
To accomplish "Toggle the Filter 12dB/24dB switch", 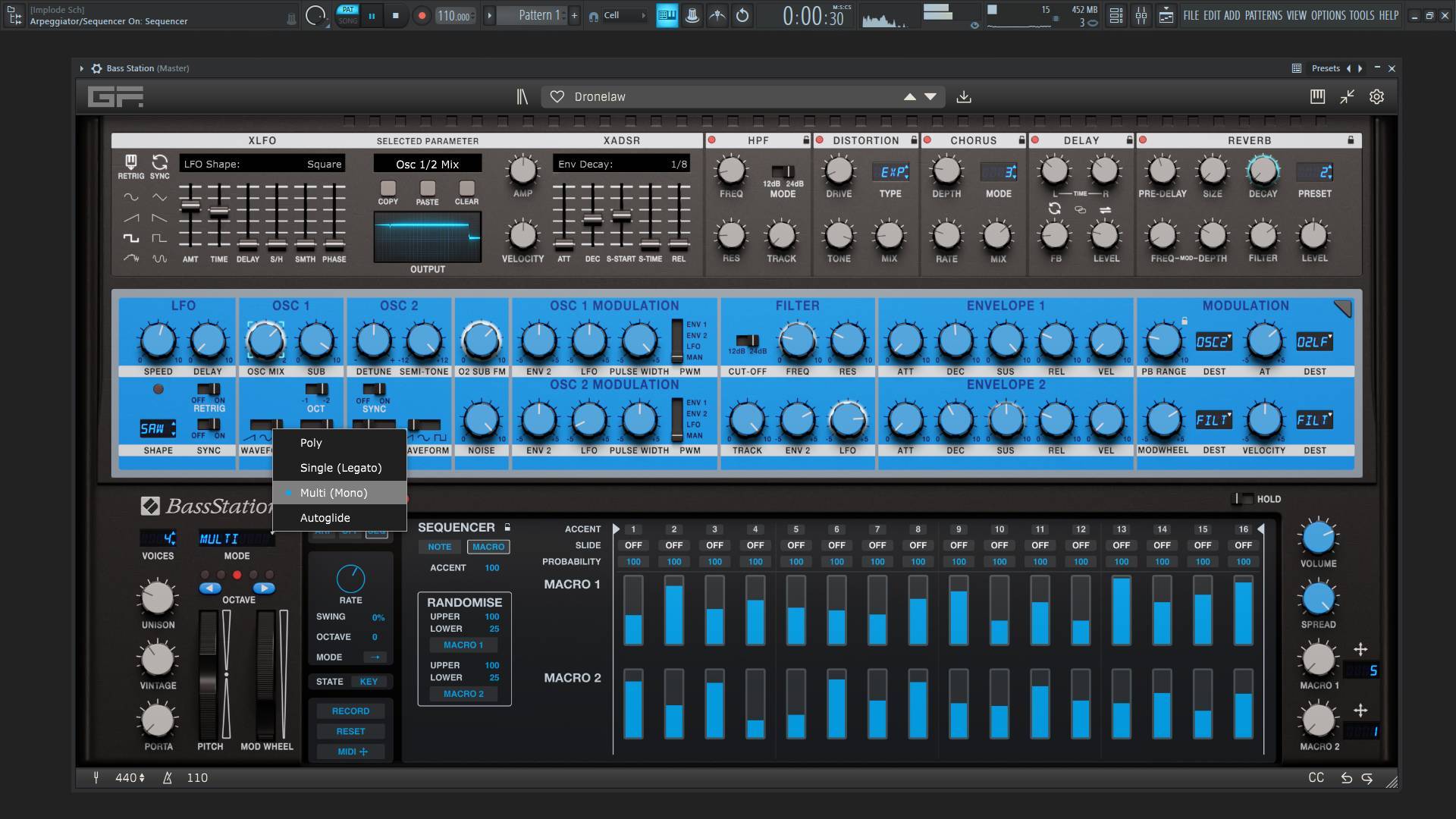I will click(747, 340).
